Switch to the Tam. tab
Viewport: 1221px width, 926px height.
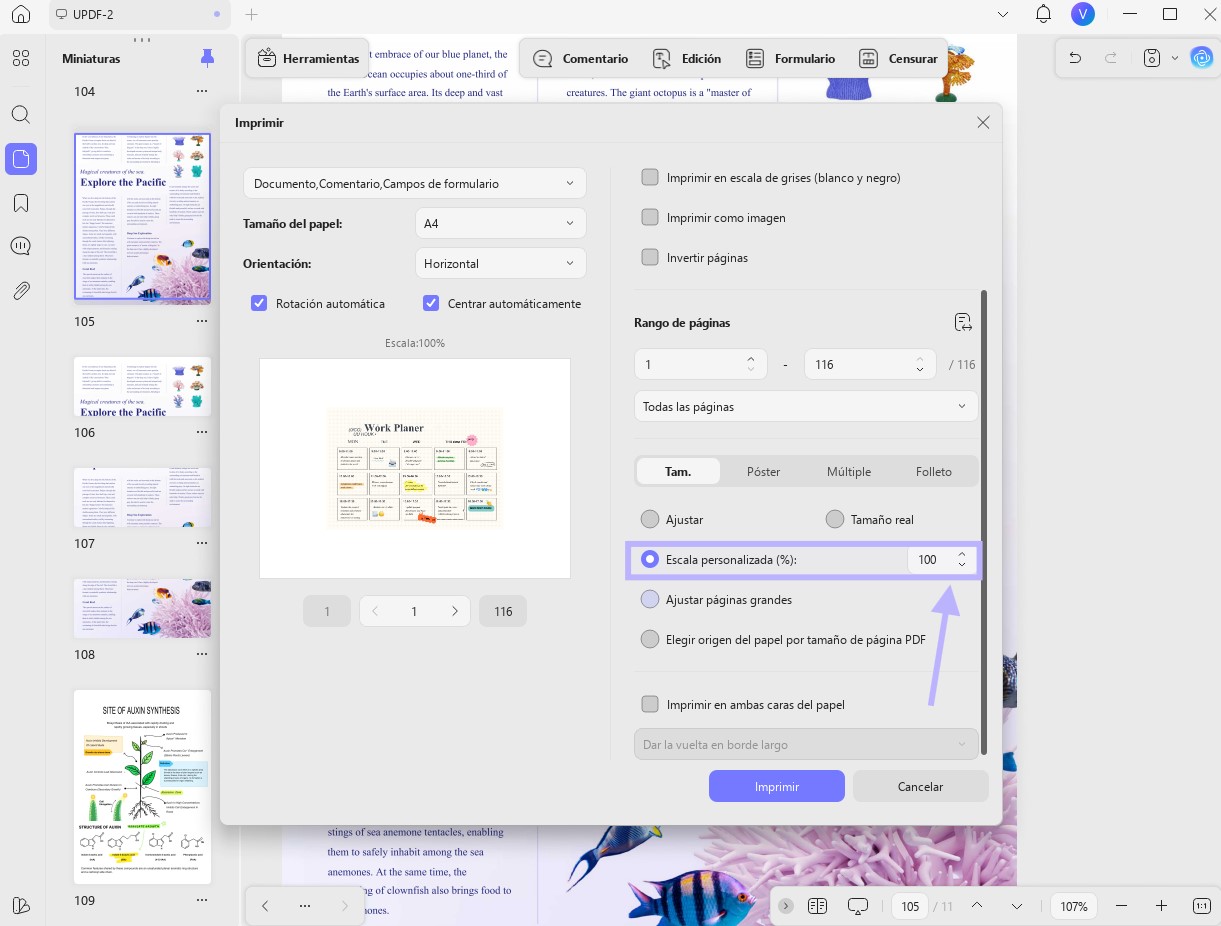tap(678, 471)
